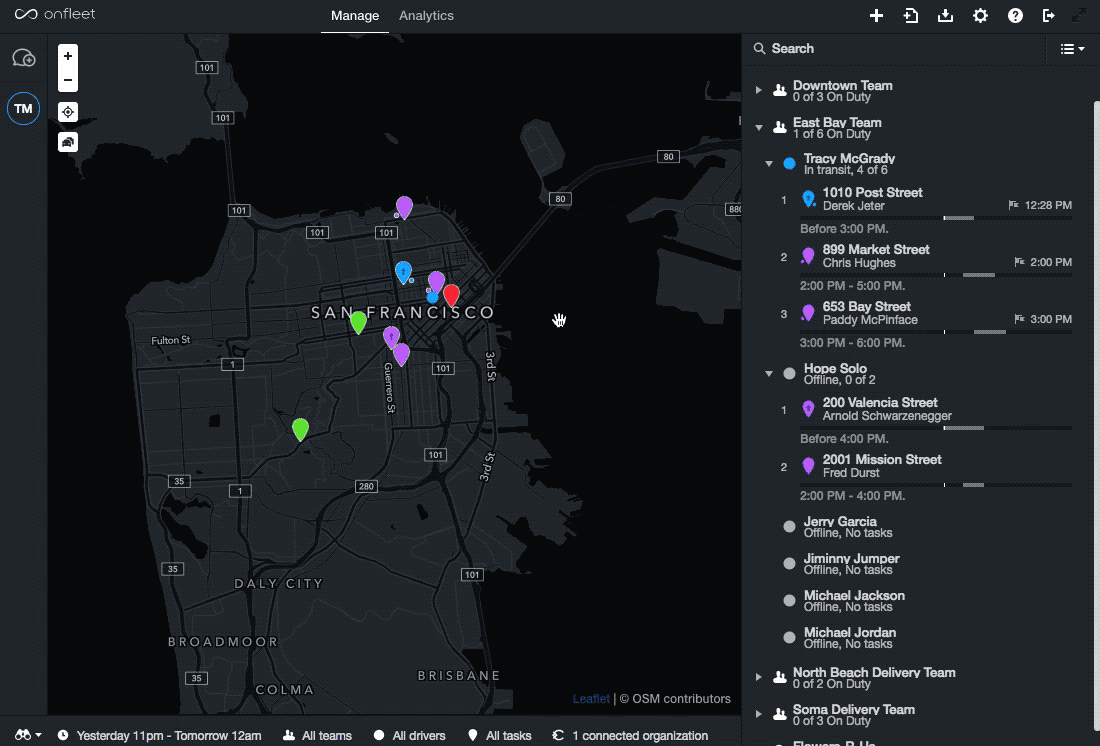The image size is (1100, 746).
Task: Collapse the East Bay Team
Action: click(758, 127)
